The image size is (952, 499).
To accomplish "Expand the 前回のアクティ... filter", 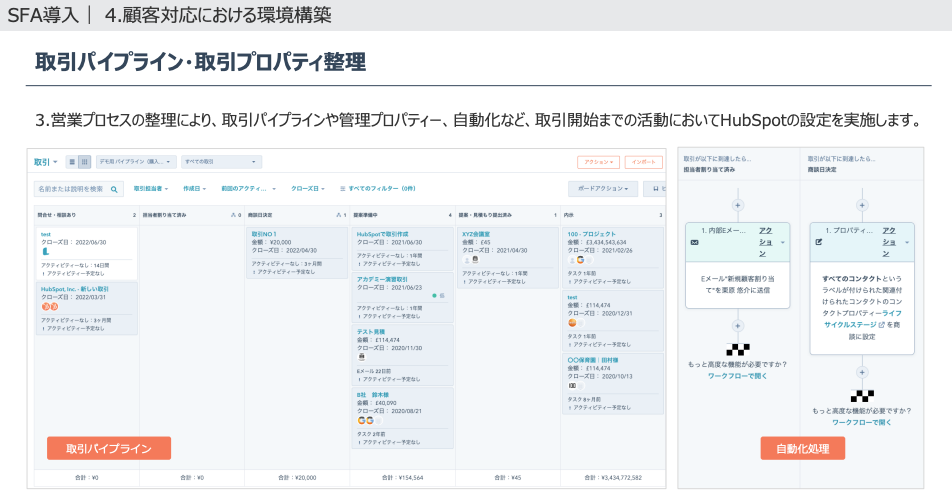I will point(248,189).
